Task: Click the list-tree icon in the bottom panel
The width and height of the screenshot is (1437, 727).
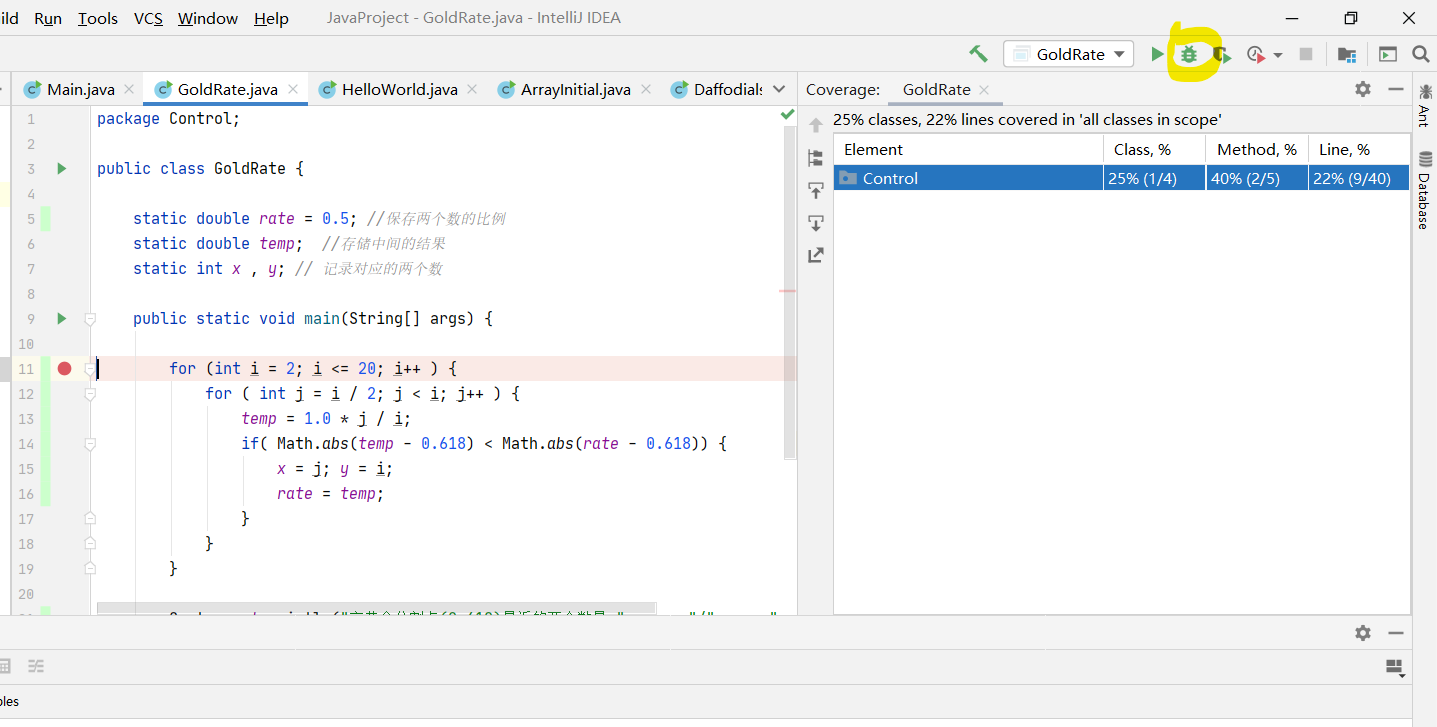Action: pos(36,666)
